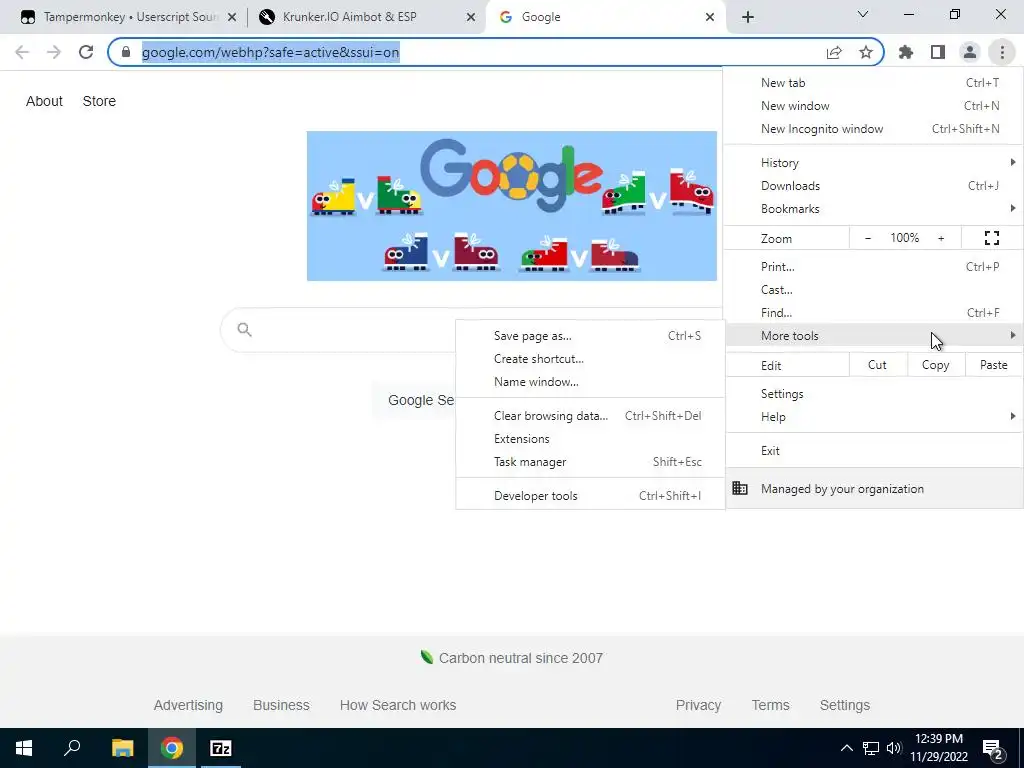Close the Google tab
The image size is (1024, 768).
(x=710, y=17)
